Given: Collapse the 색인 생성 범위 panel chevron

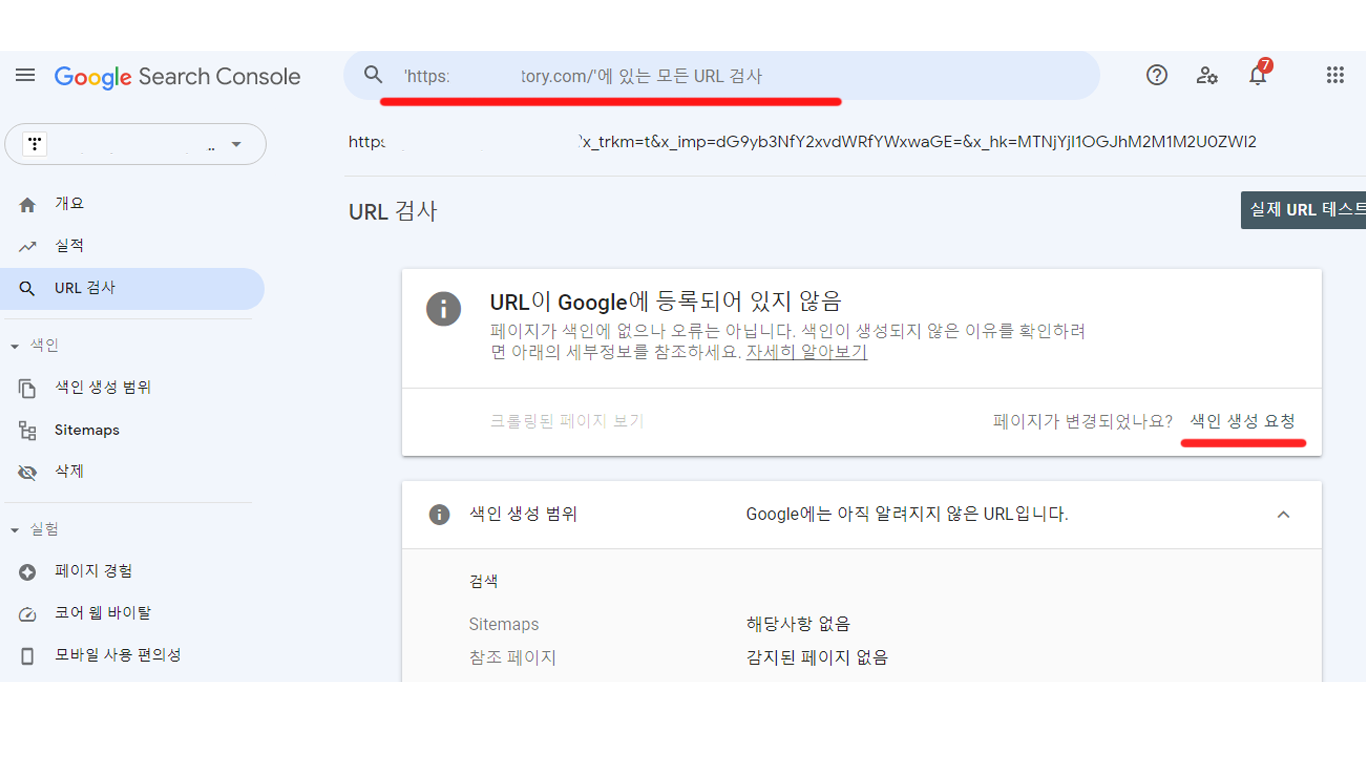Looking at the screenshot, I should [x=1284, y=515].
